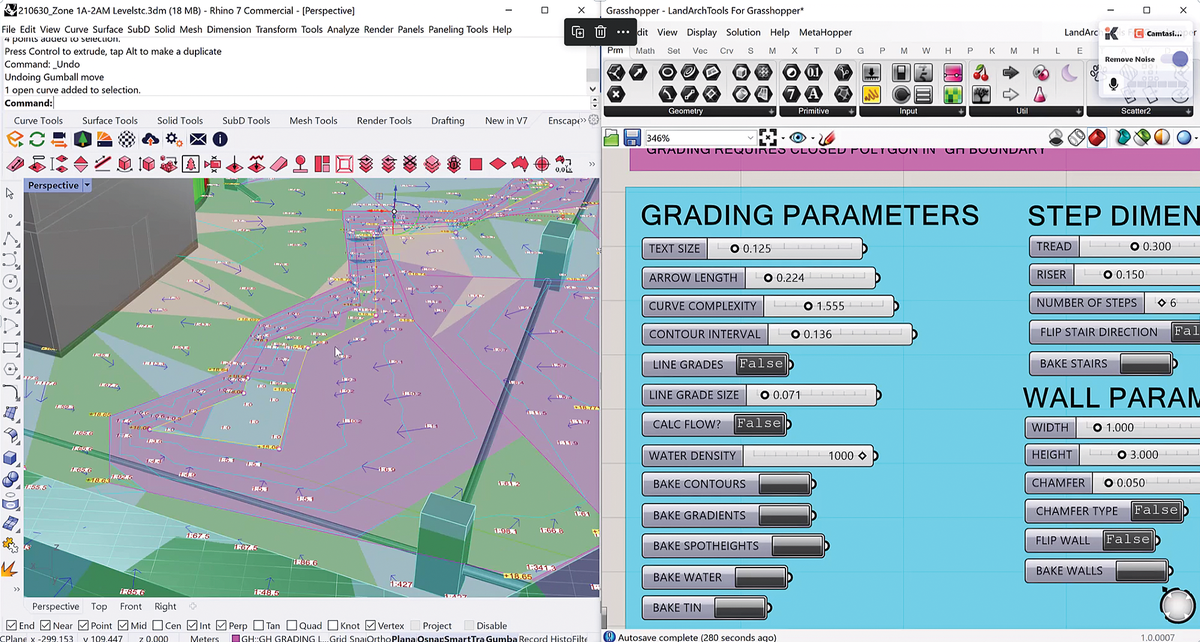This screenshot has width=1200, height=642.
Task: Uncheck the Vertex osnap checkbox
Action: [371, 626]
